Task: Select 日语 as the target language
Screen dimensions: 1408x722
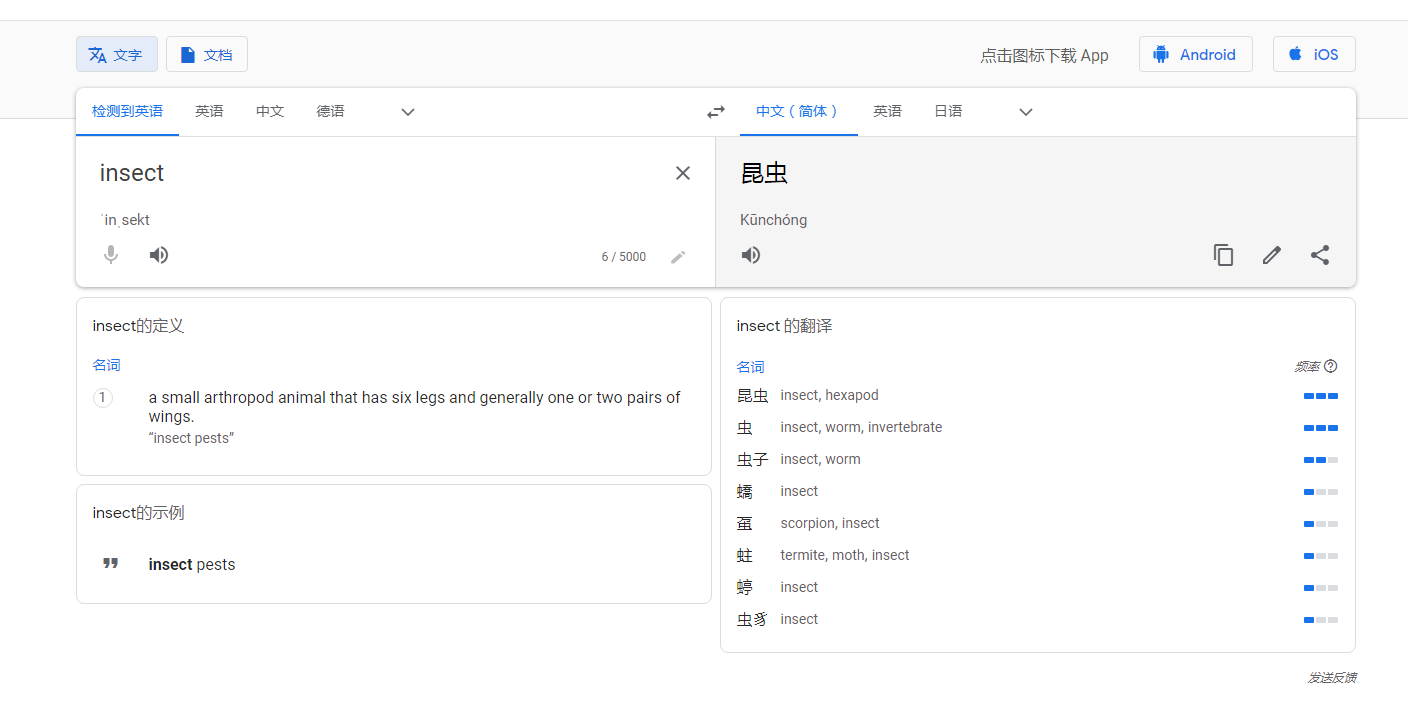Action: tap(948, 111)
